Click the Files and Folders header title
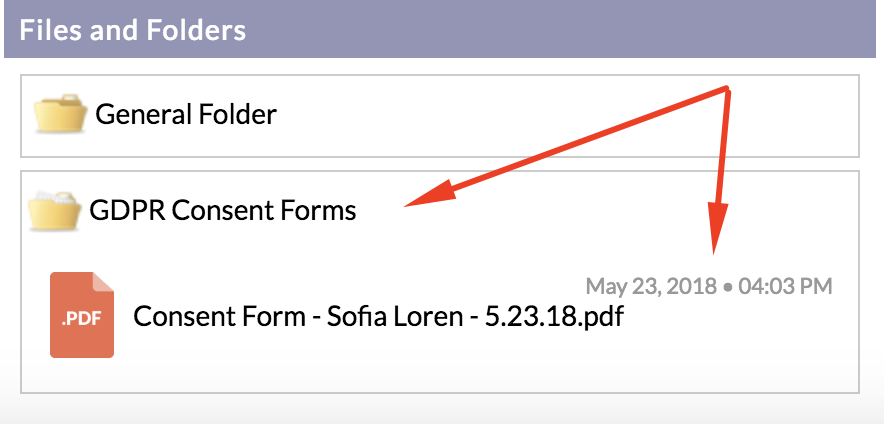This screenshot has height=424, width=884. 132,30
